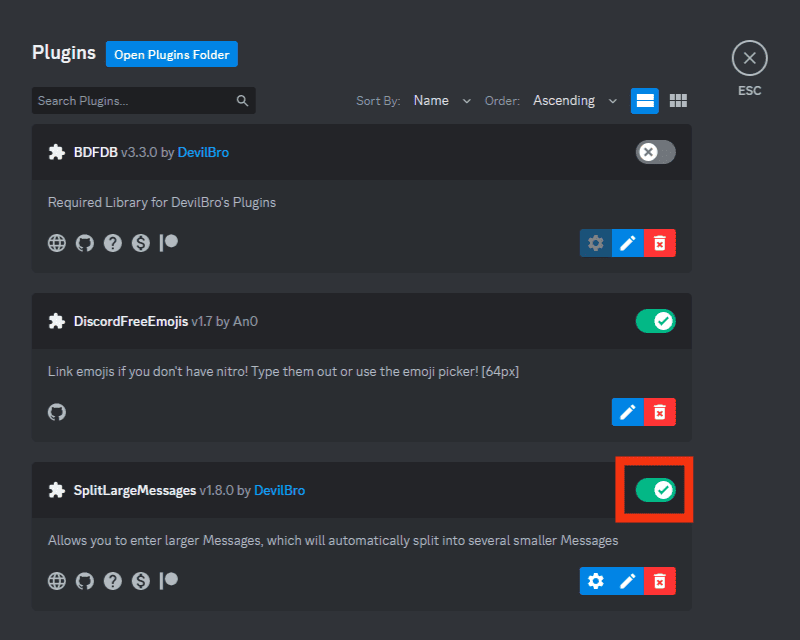This screenshot has width=800, height=640.
Task: Enable the BDFDB plugin toggle
Action: point(656,152)
